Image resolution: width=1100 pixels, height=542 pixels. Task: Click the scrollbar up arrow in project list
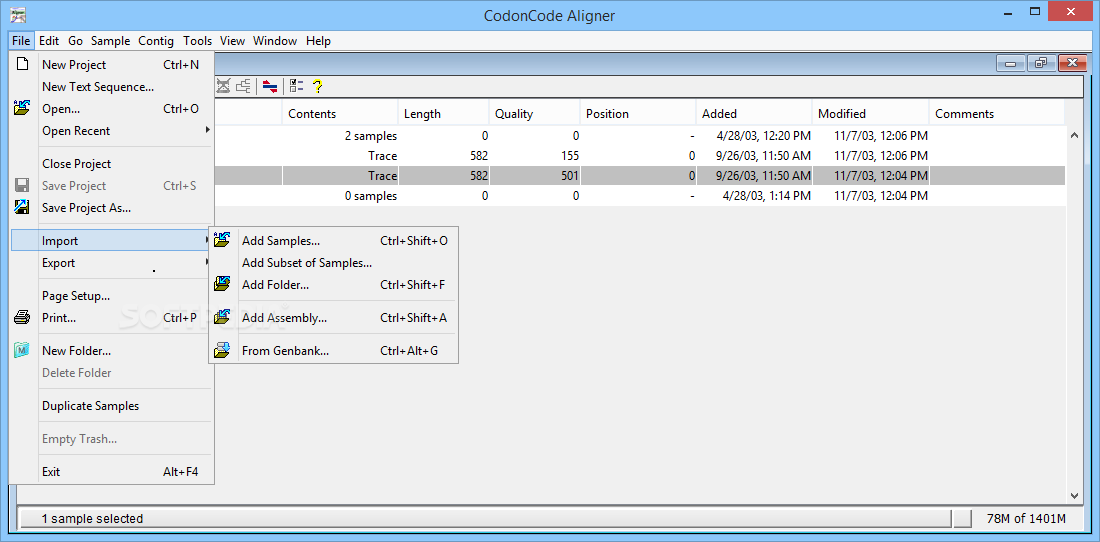click(1074, 135)
